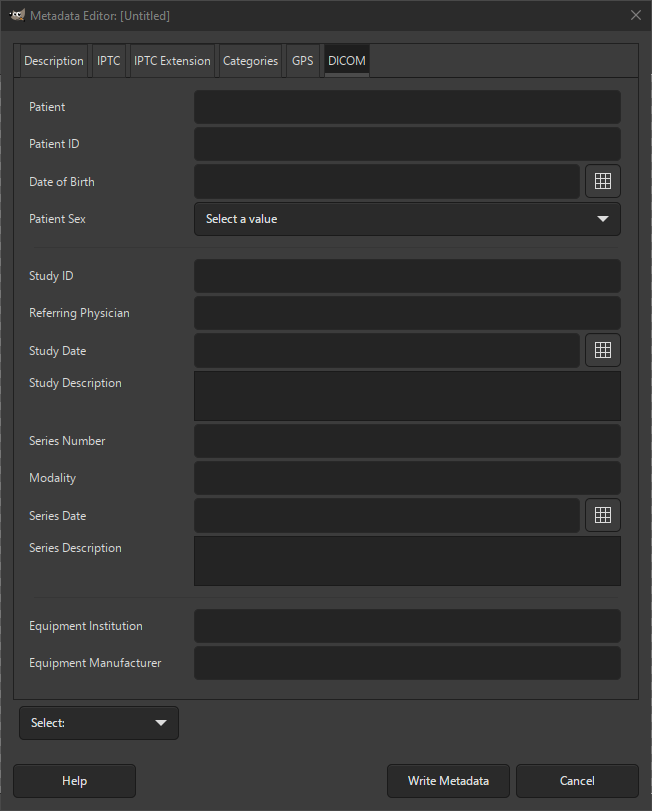Expand the Patient Sex dropdown
This screenshot has height=811, width=652.
pyautogui.click(x=407, y=219)
